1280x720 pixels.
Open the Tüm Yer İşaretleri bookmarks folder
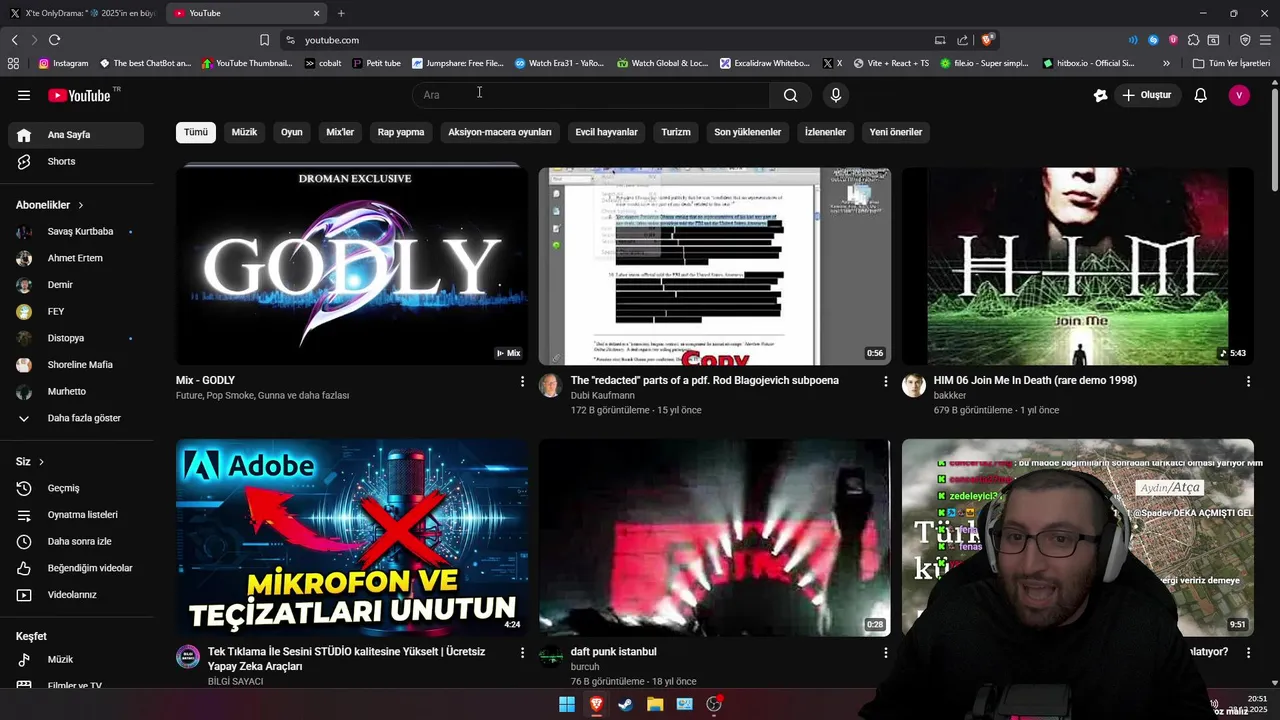pos(1231,63)
